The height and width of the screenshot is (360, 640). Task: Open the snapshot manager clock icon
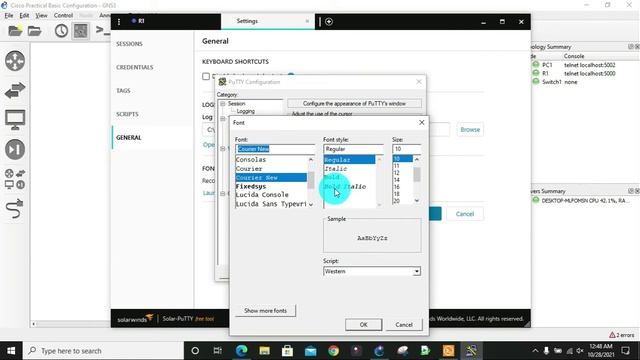61,31
